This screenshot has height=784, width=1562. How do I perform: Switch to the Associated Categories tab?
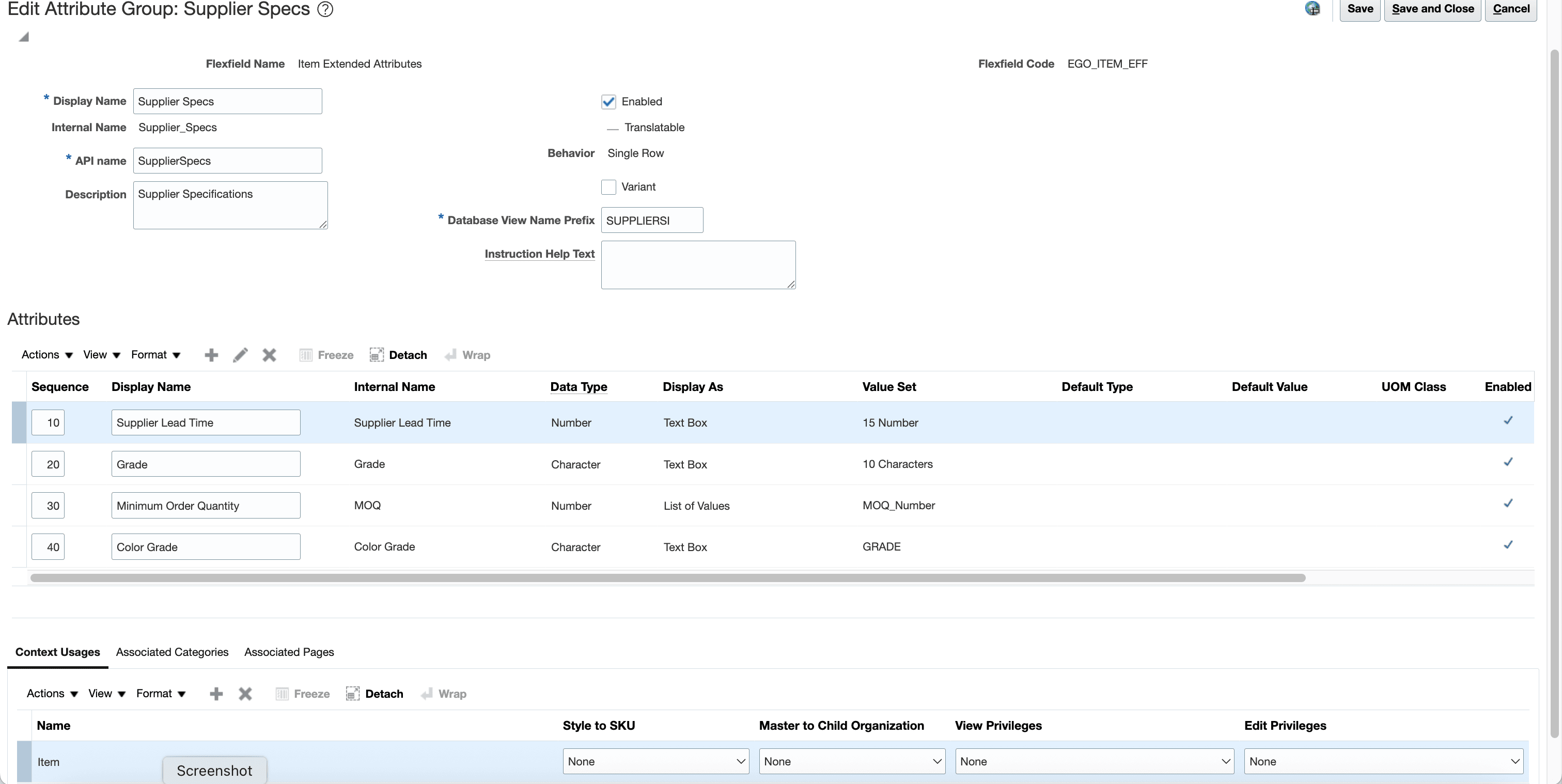[x=172, y=652]
